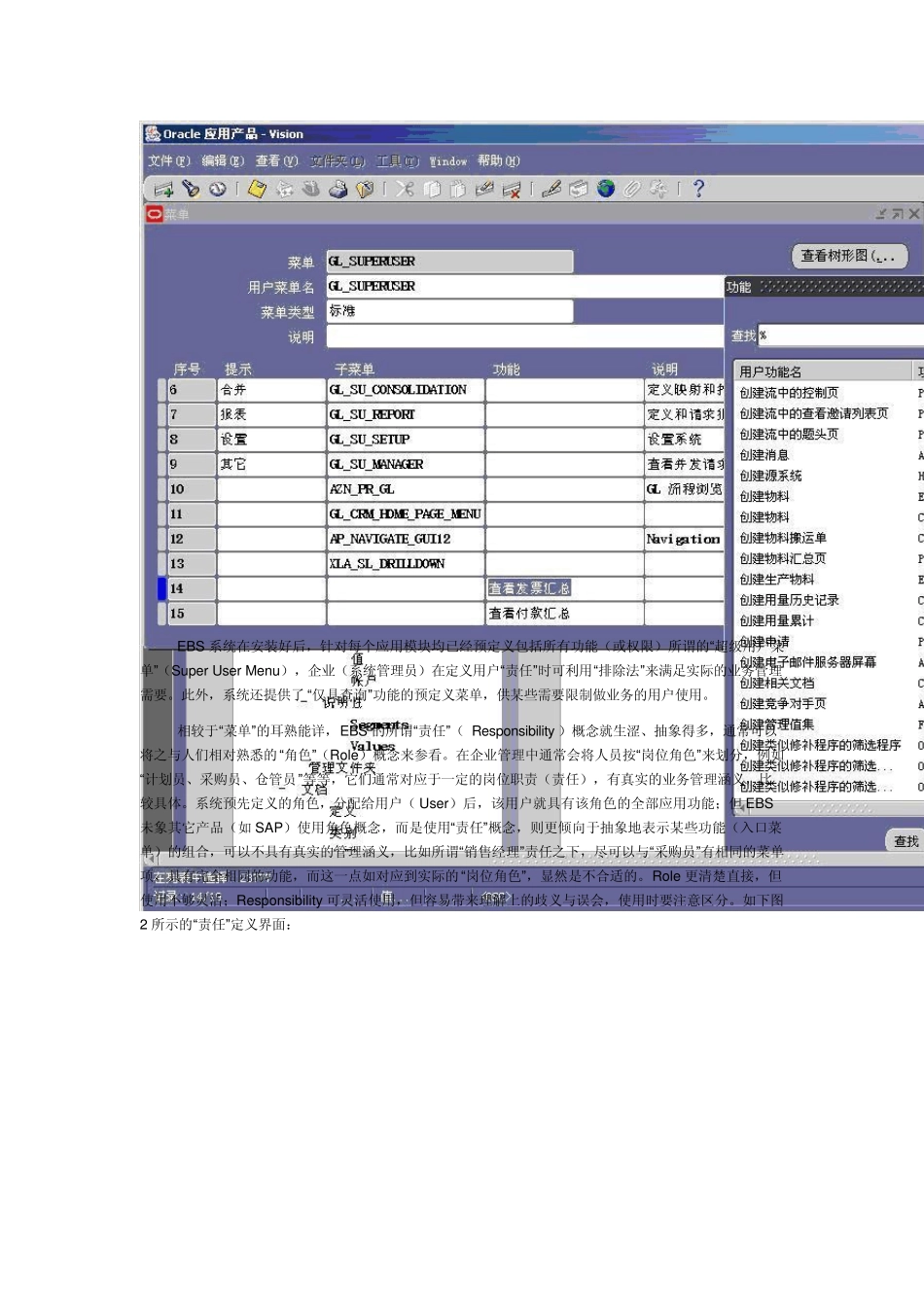
Task: Select submenu cell GL_SU_CONSOLIDATION
Action: click(406, 390)
